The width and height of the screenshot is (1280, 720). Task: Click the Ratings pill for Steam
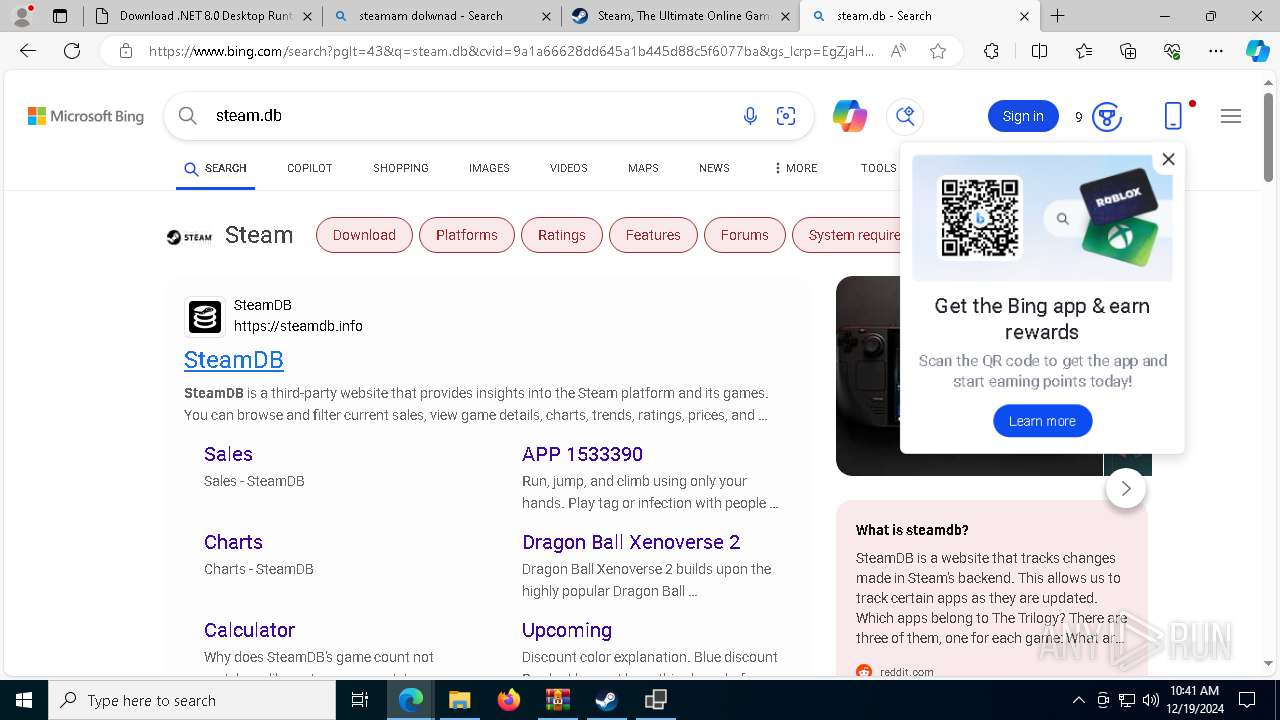pos(562,235)
